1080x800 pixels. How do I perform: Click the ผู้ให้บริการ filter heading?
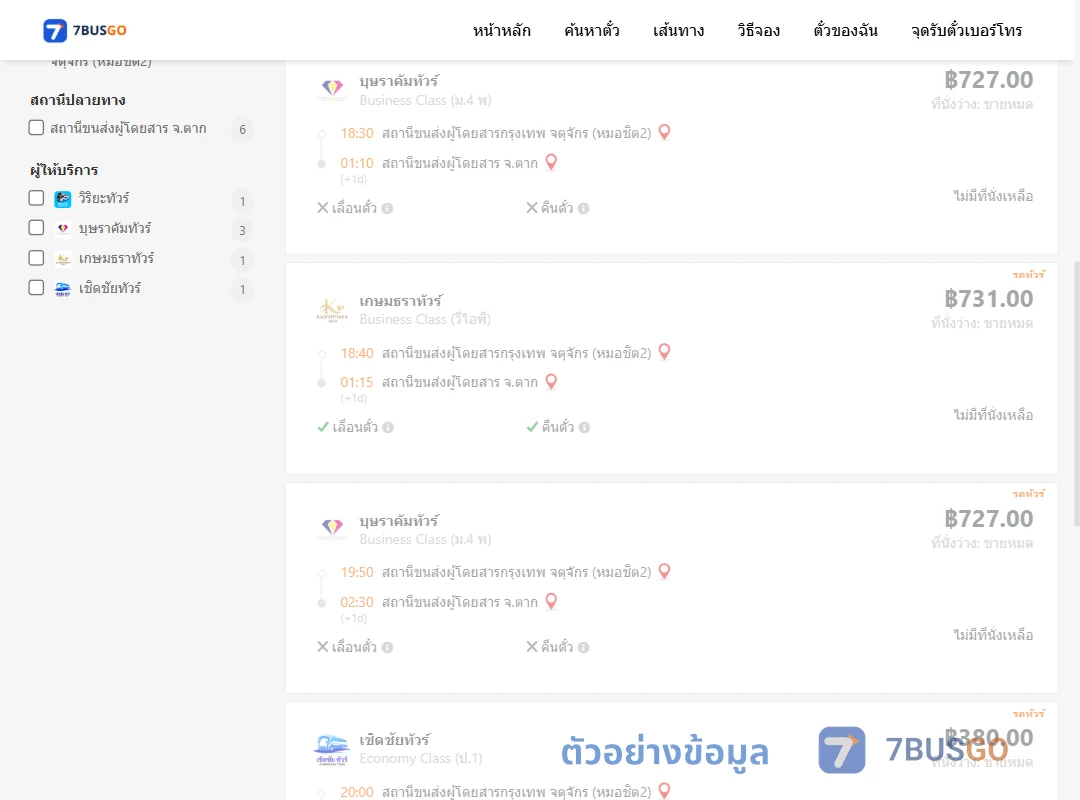[x=64, y=170]
